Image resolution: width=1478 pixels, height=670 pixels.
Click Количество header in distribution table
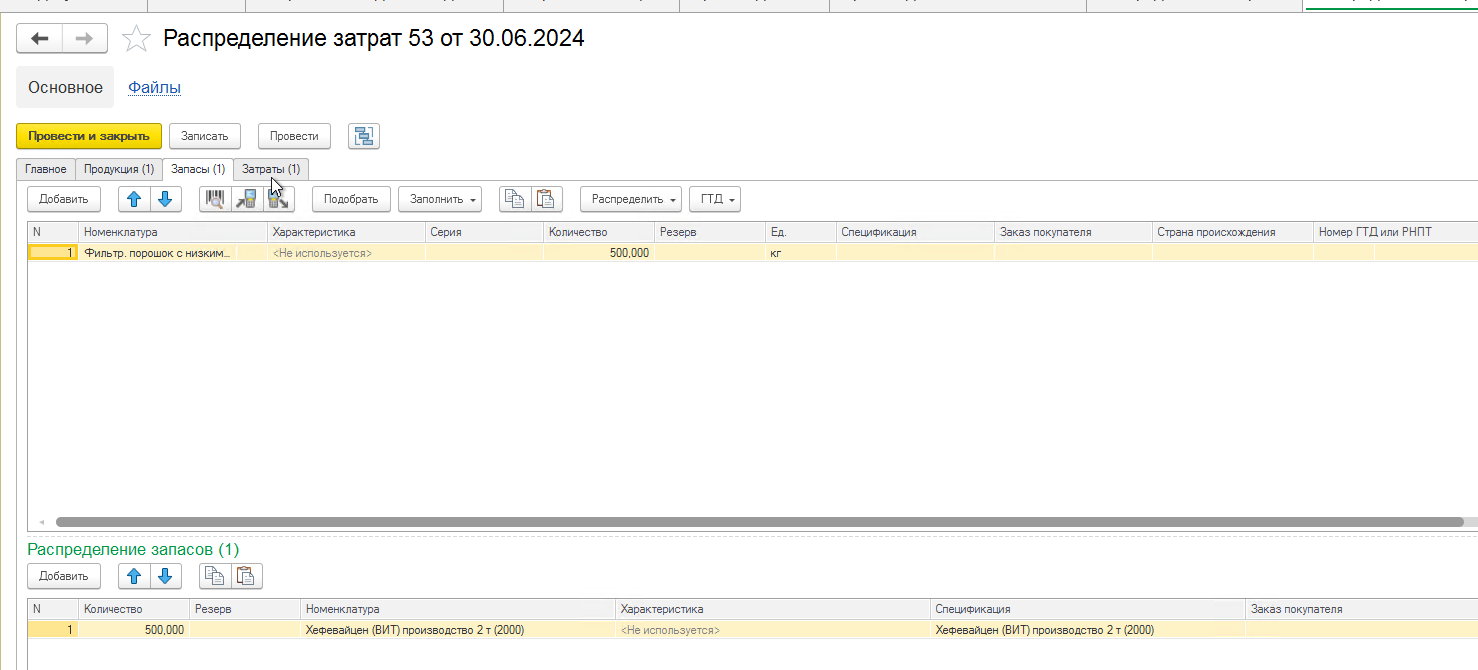[x=134, y=608]
